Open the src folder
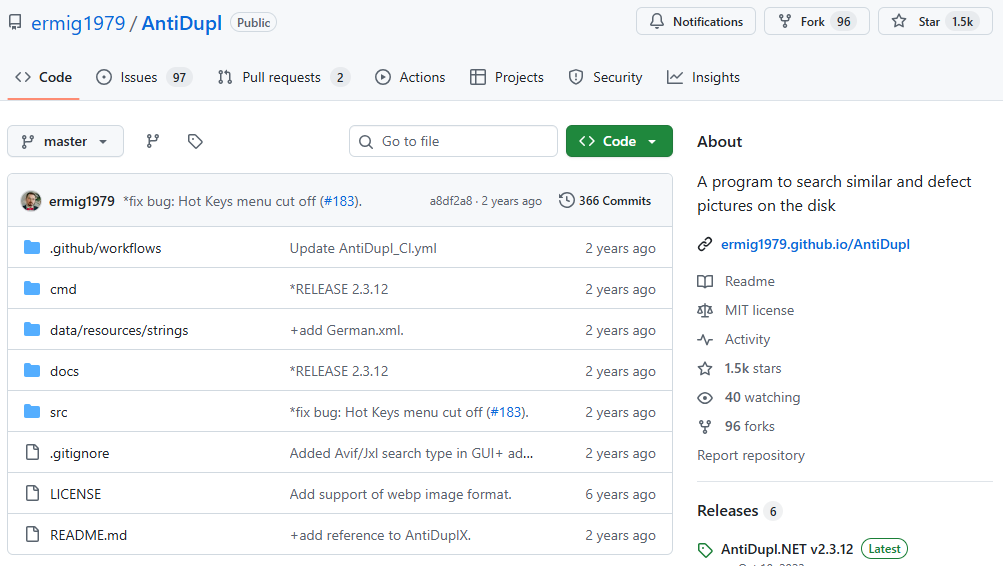Viewport: 1003px width, 566px height. (x=58, y=413)
